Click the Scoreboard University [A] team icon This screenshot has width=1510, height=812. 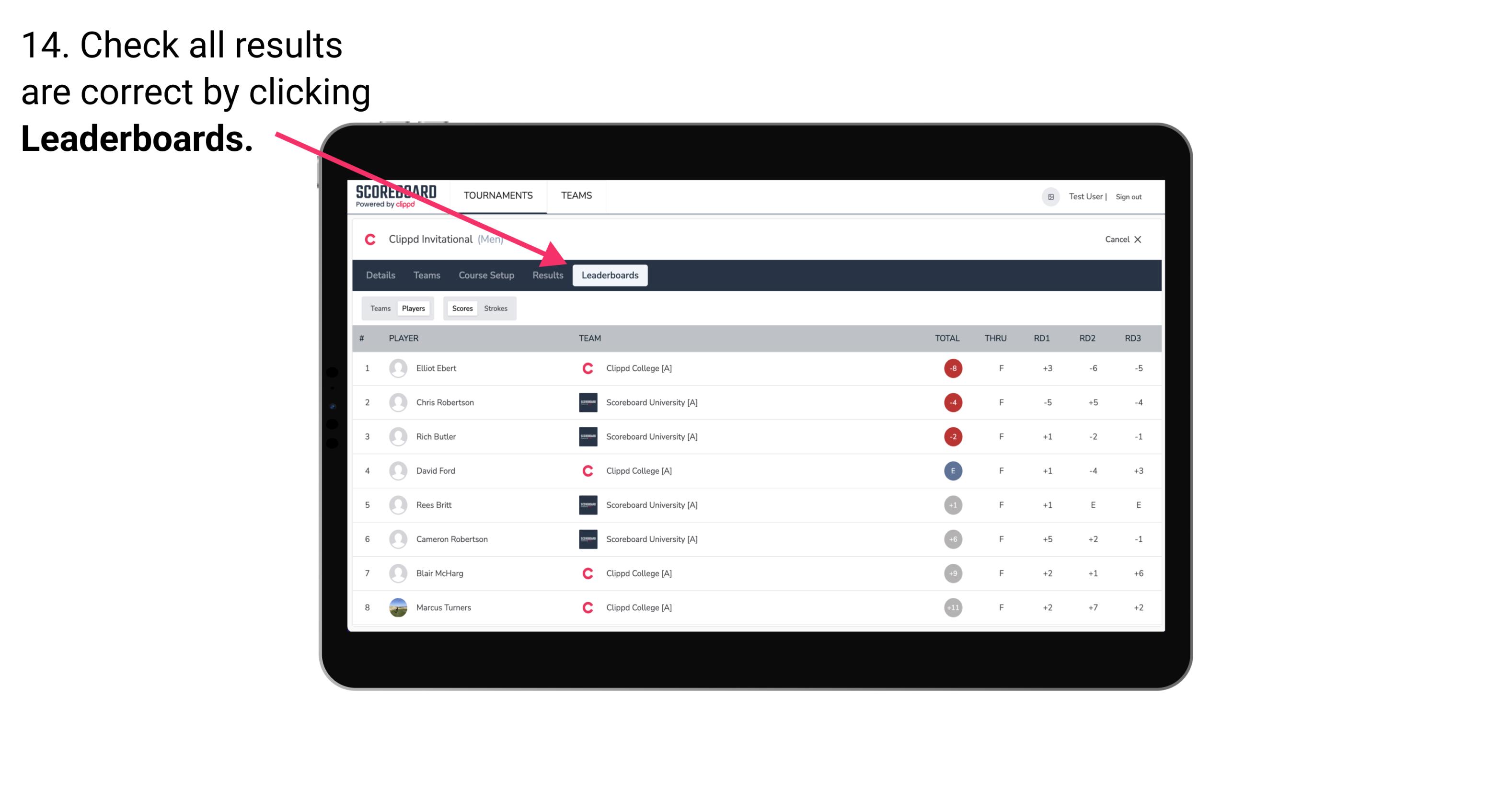pos(585,402)
